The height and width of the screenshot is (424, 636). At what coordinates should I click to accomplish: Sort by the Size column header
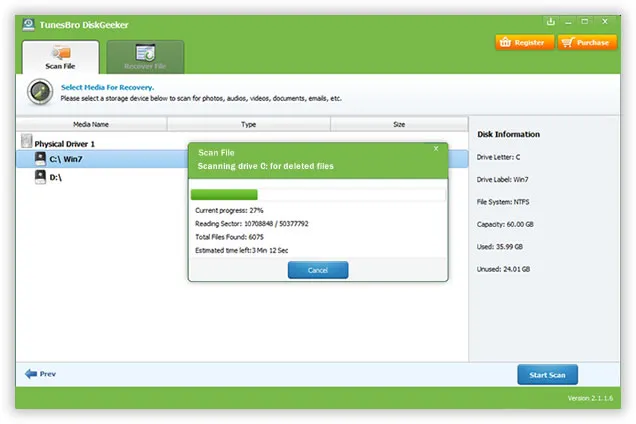(398, 124)
